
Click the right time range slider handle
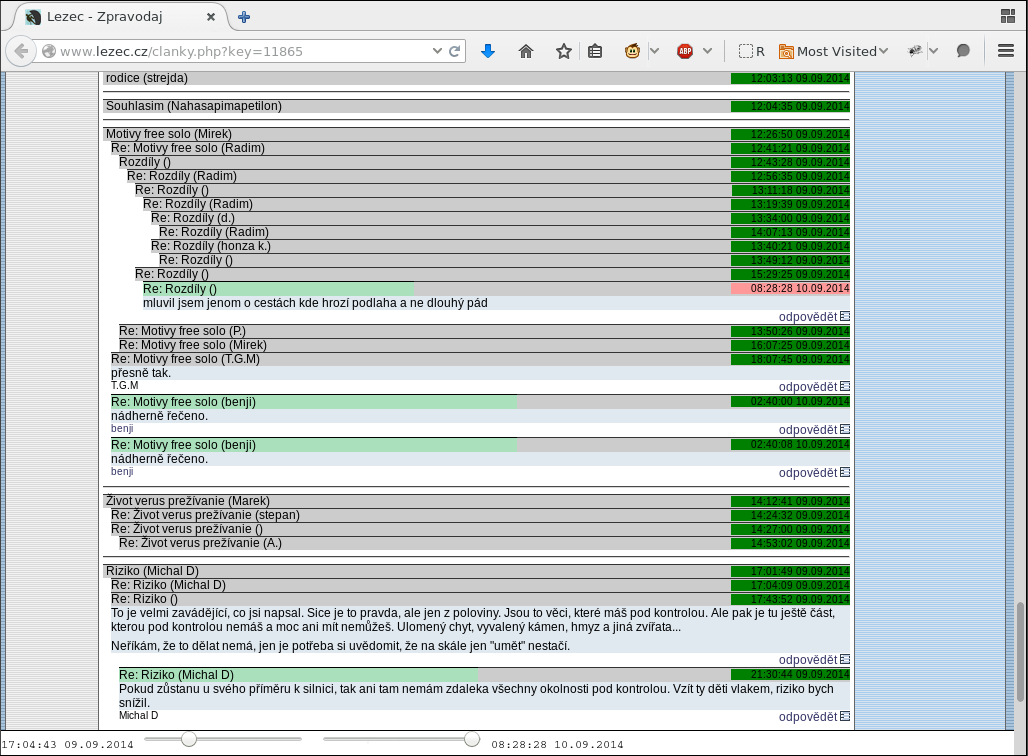tap(472, 739)
